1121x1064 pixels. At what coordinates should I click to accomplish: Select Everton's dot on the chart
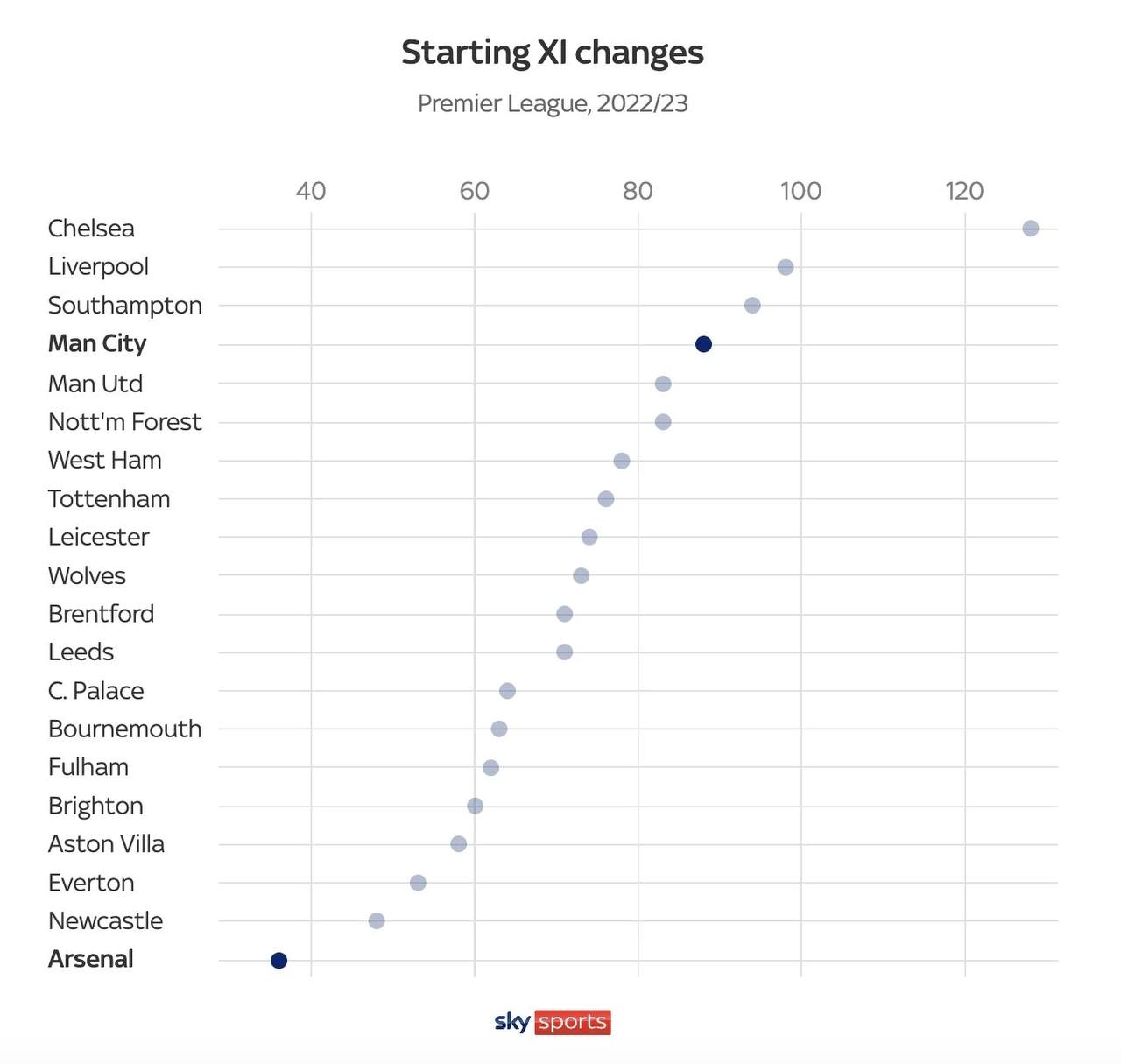coord(418,883)
